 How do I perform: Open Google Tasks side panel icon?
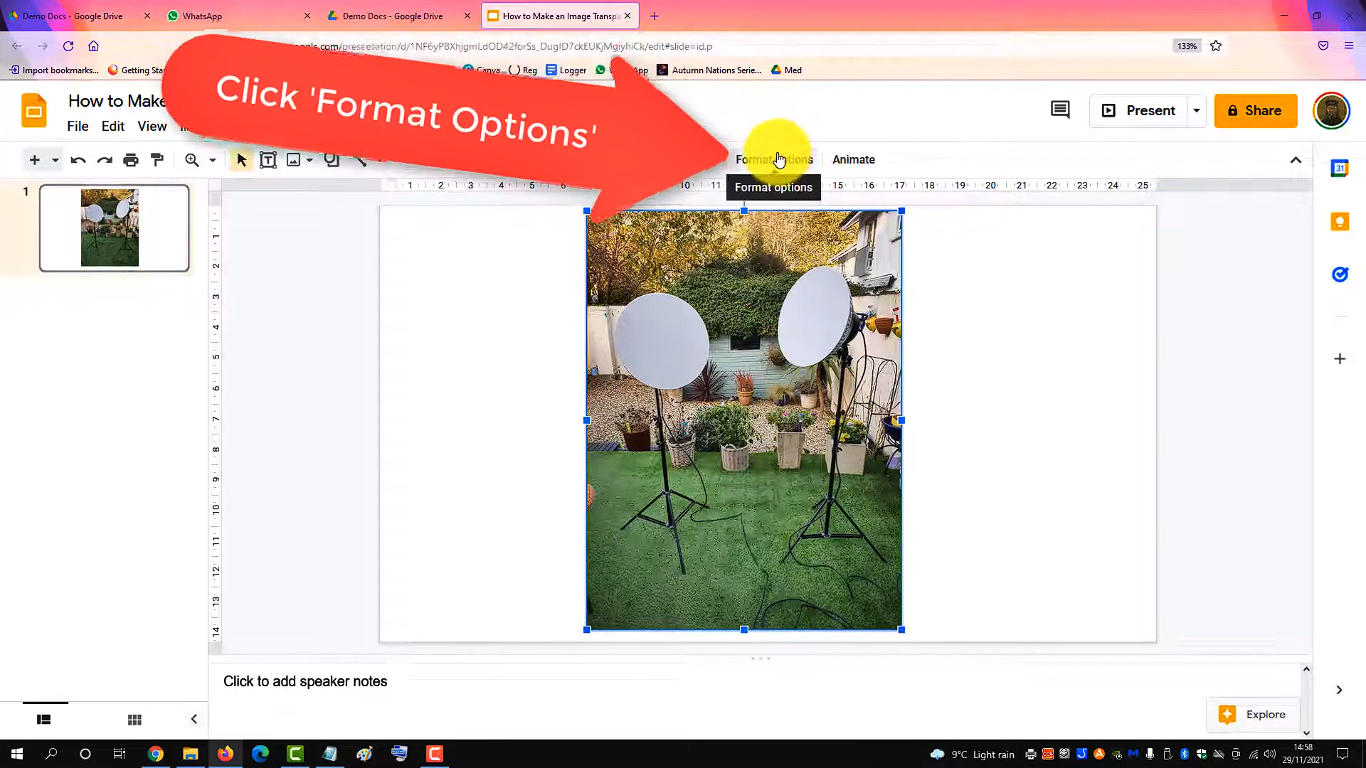(1340, 274)
